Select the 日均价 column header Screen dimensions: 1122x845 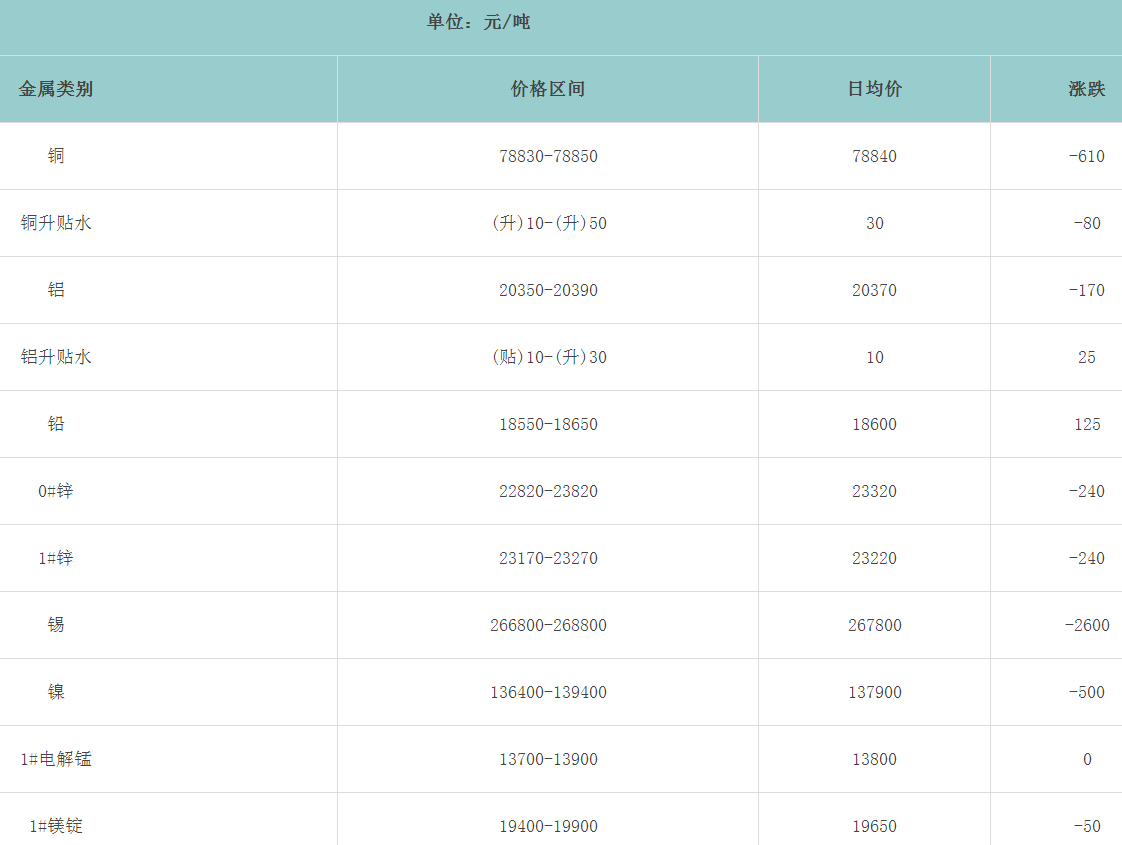pos(874,89)
